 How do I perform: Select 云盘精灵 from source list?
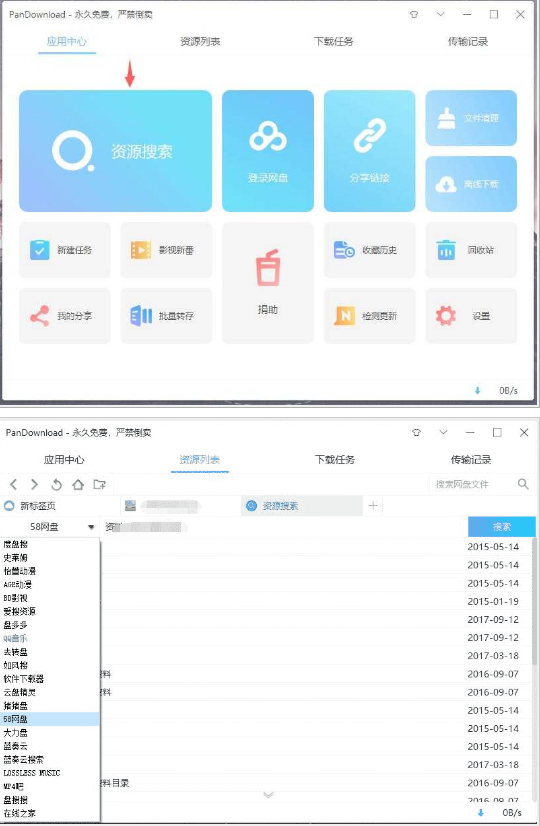tap(50, 692)
